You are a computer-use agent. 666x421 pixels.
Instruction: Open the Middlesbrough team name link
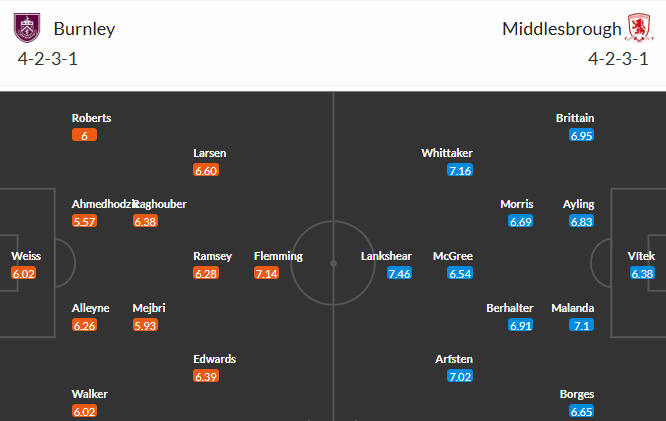562,29
